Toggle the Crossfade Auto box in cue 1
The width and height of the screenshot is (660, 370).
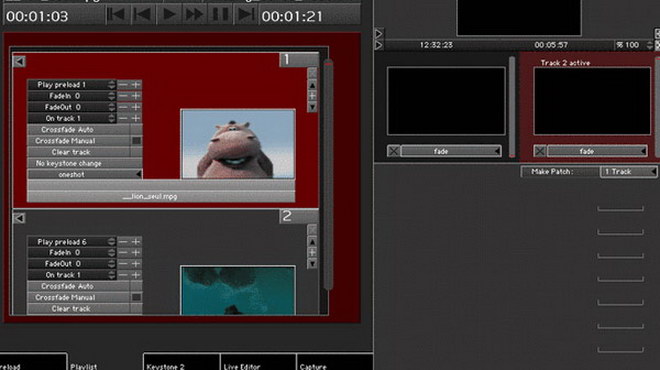coord(136,130)
